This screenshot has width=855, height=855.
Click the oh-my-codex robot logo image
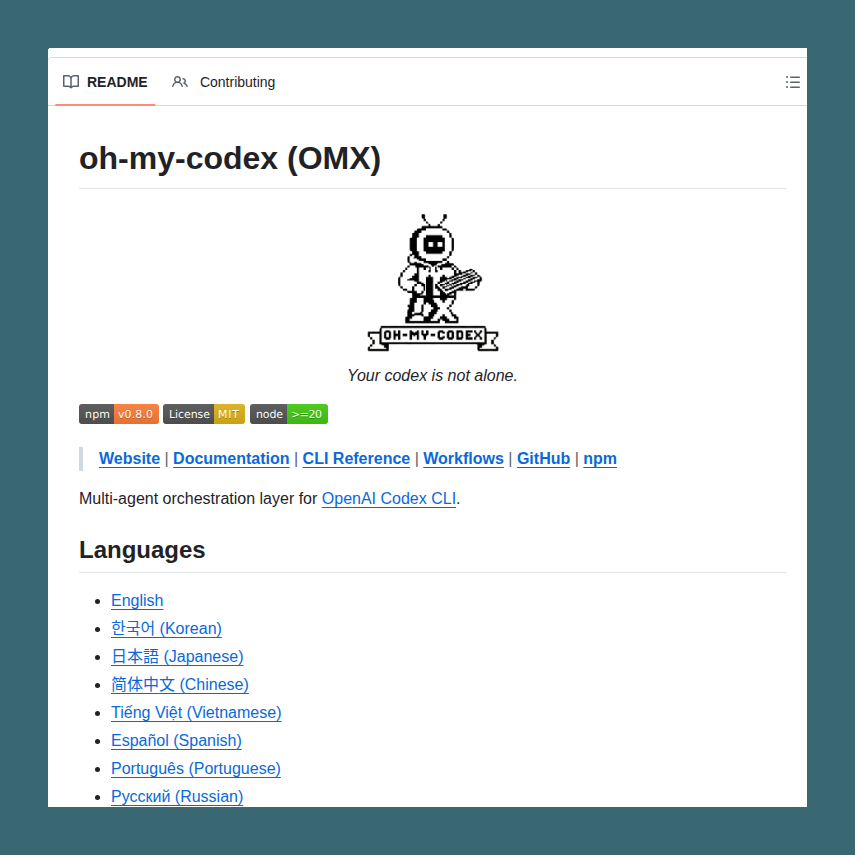tap(432, 282)
